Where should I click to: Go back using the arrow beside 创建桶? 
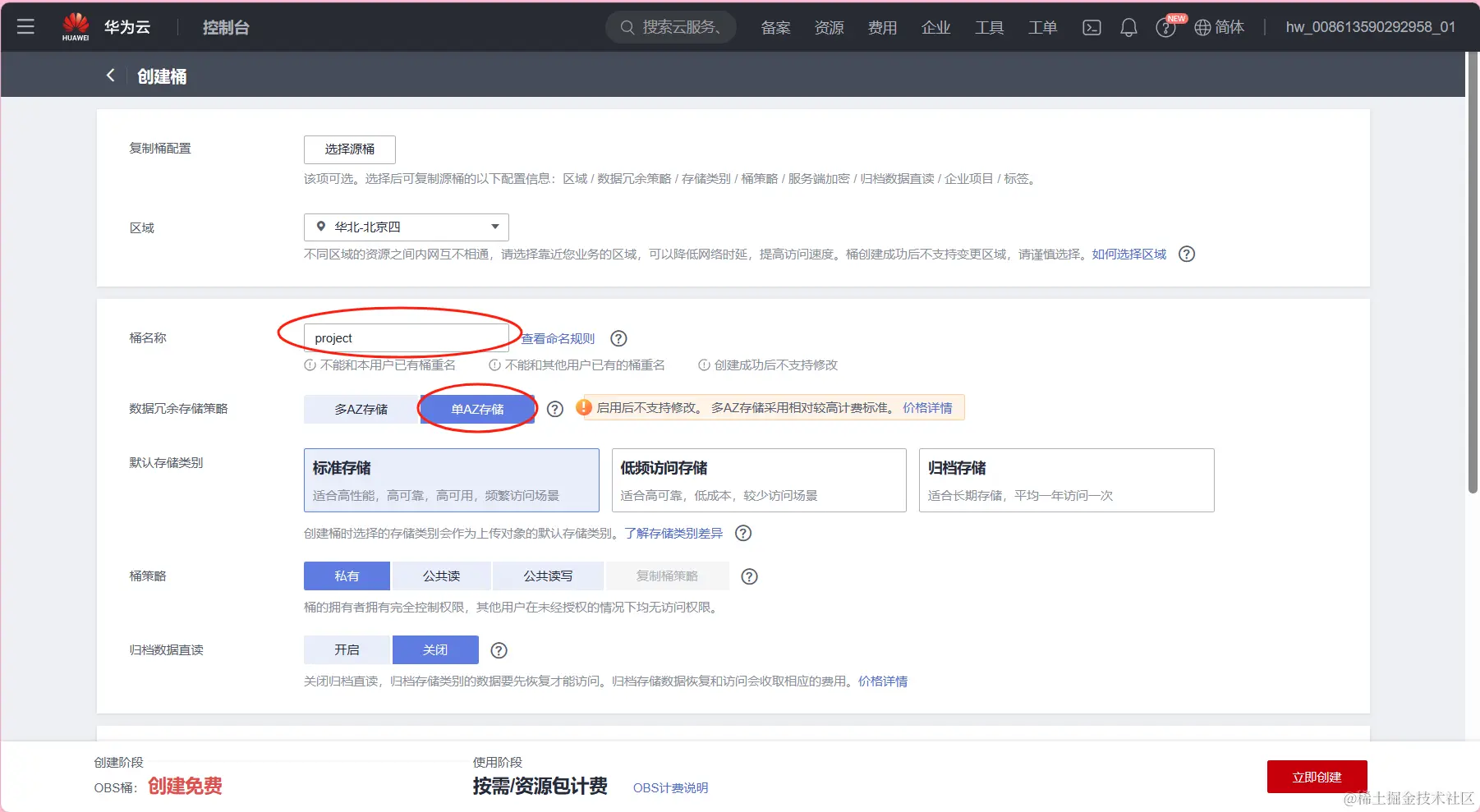click(x=110, y=76)
